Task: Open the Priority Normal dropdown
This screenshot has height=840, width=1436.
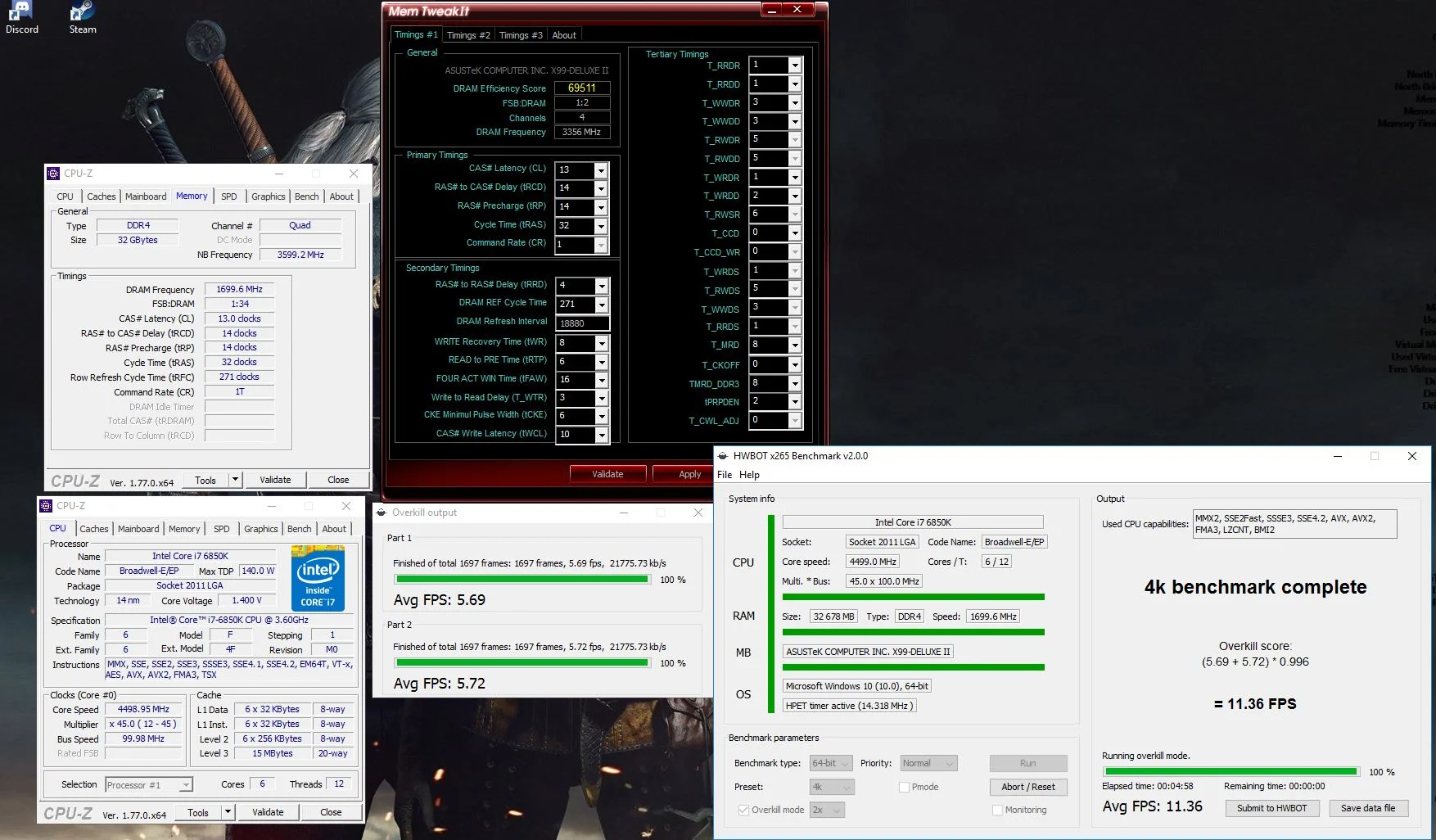Action: pos(928,763)
